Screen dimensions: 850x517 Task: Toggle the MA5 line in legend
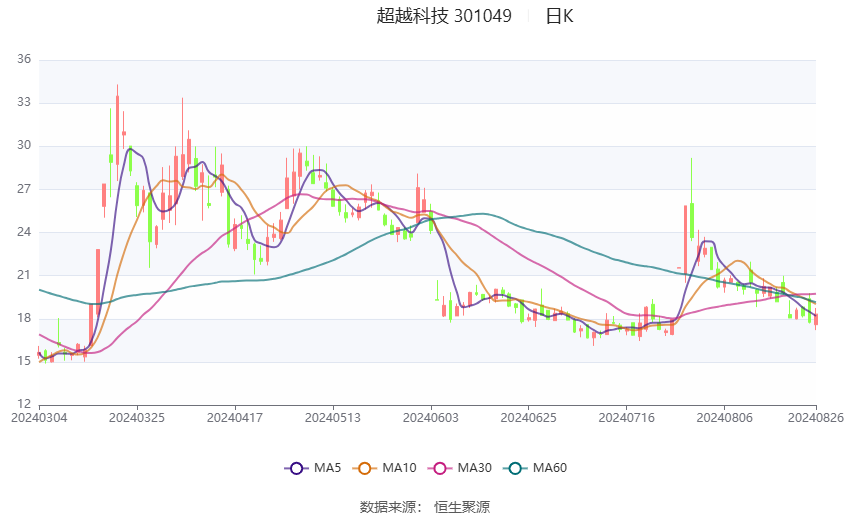click(313, 468)
